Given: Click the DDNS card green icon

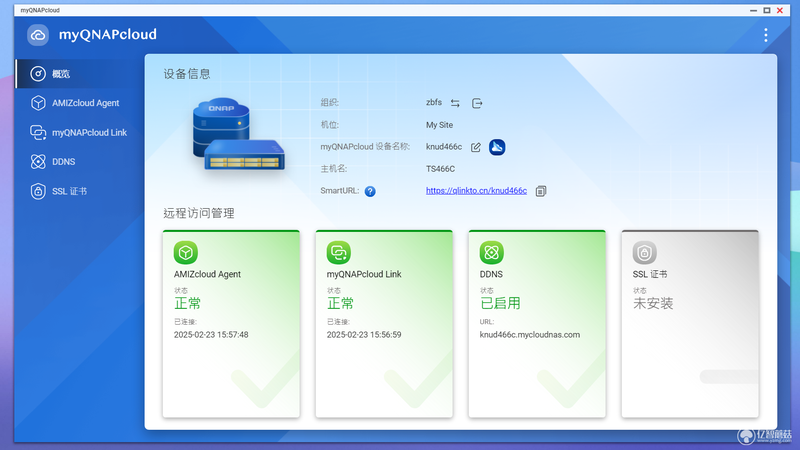Looking at the screenshot, I should [x=491, y=253].
